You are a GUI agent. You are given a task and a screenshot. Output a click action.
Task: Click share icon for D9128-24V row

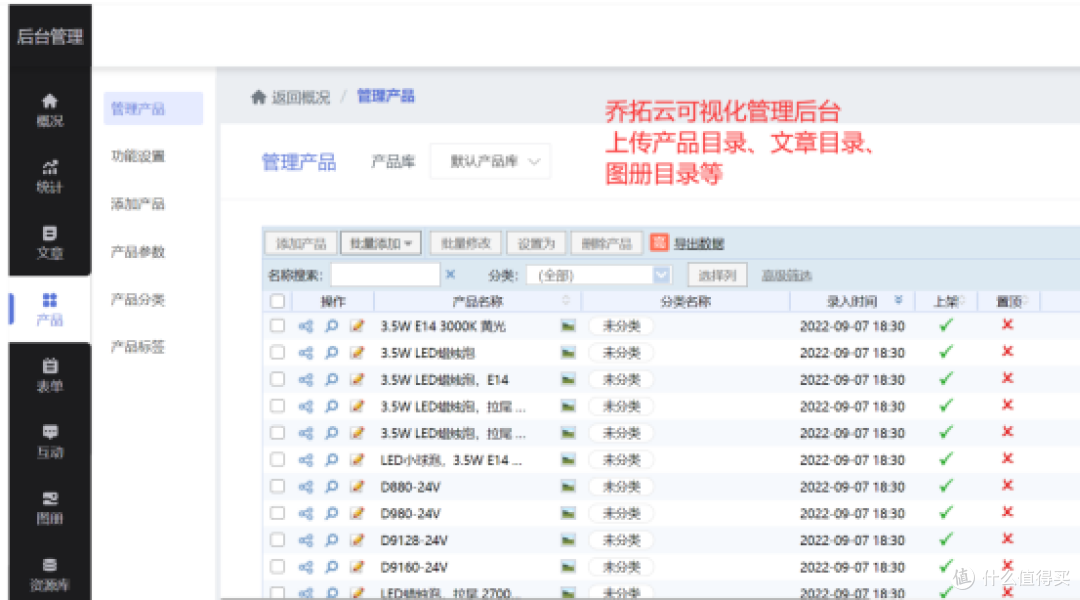(x=306, y=540)
